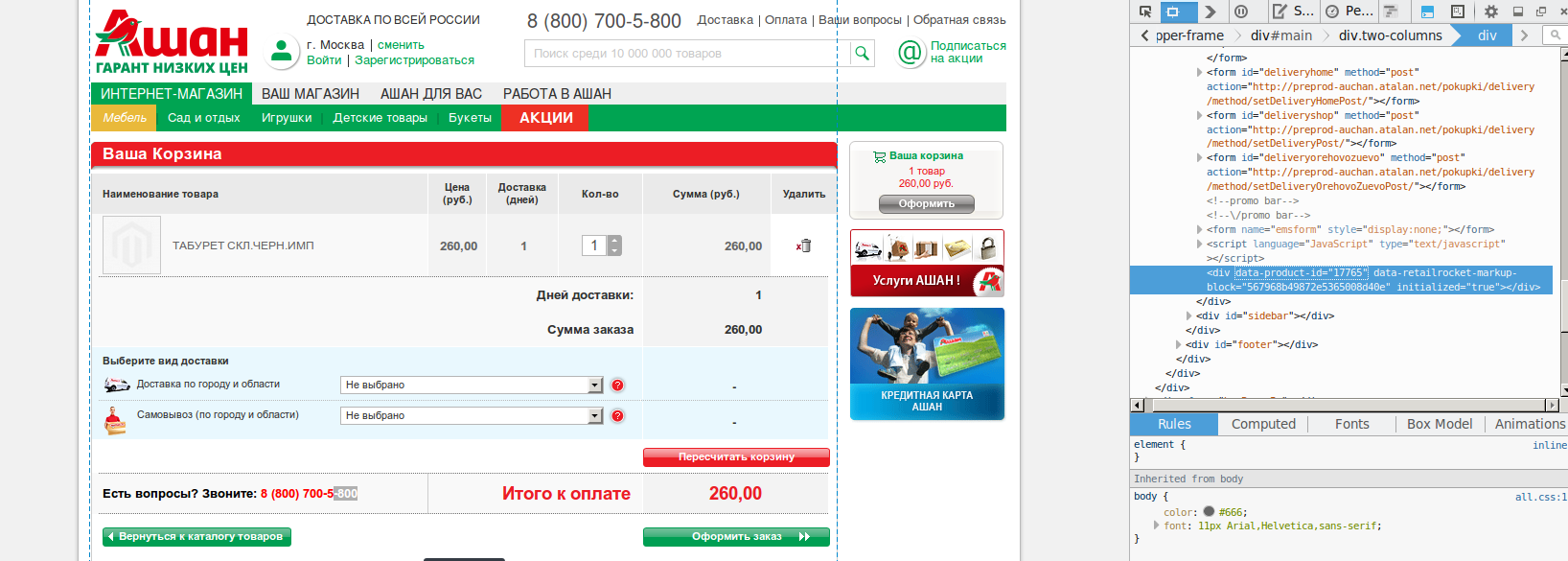Expand the div#sidebar node
The width and height of the screenshot is (1568, 561).
pyautogui.click(x=1188, y=316)
